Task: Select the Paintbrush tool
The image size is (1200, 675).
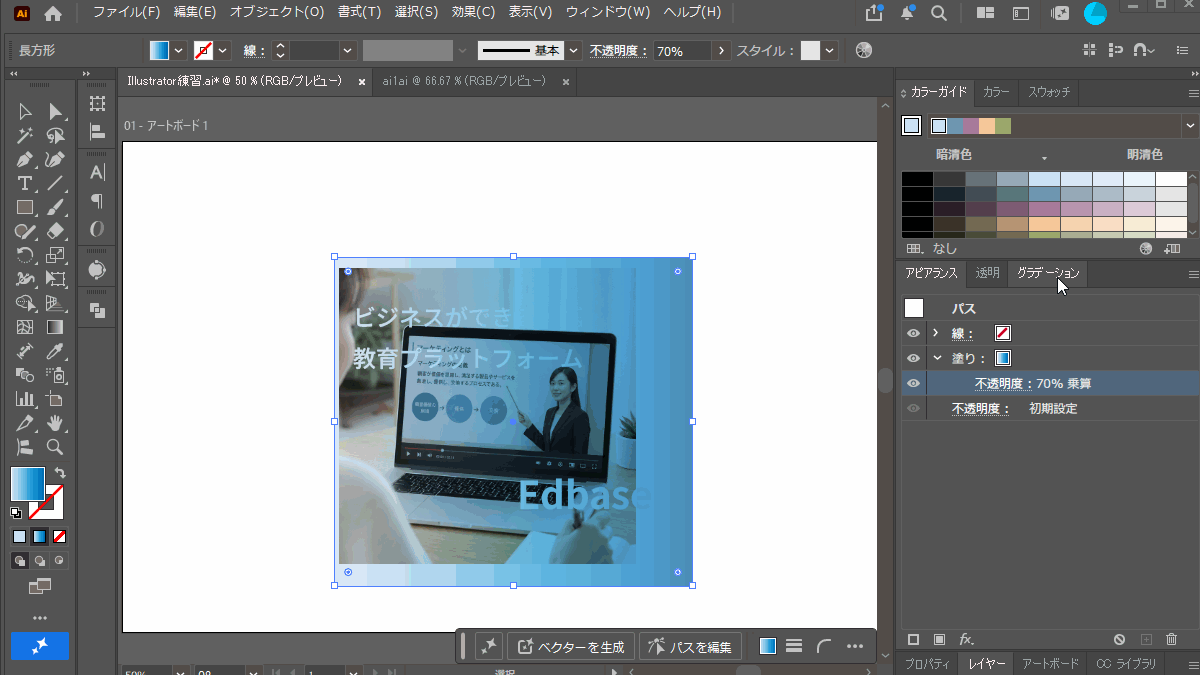Action: click(56, 207)
